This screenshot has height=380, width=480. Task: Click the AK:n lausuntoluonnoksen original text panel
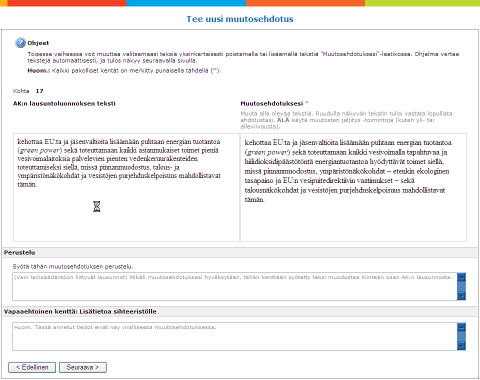(x=126, y=187)
